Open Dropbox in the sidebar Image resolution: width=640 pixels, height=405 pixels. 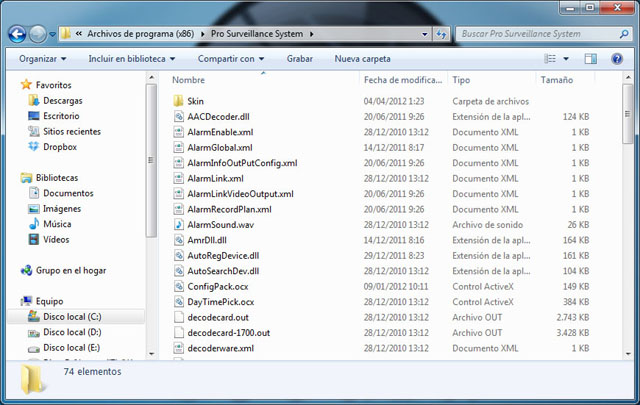click(x=60, y=147)
